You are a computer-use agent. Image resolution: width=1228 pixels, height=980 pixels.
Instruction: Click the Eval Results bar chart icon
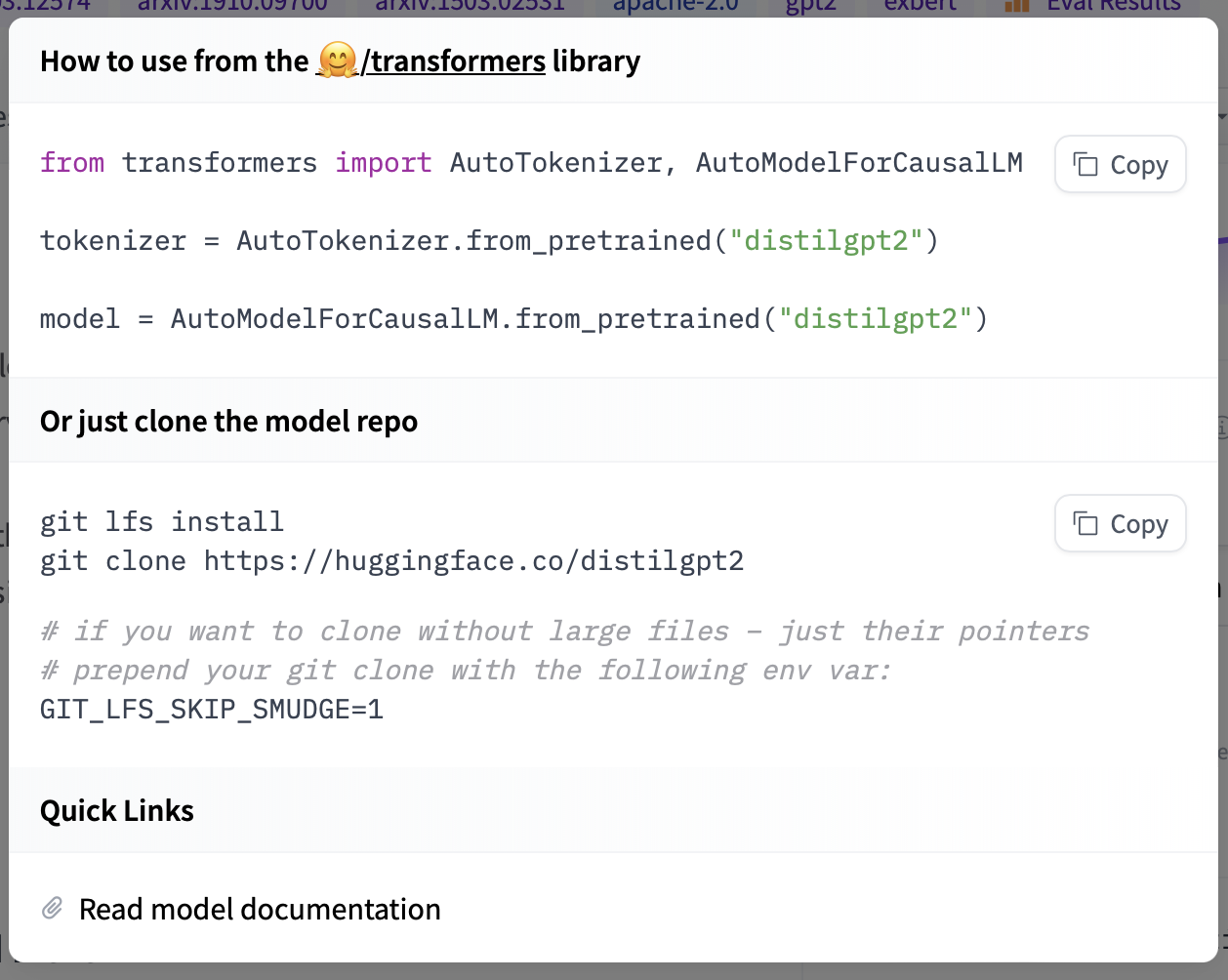(x=1017, y=6)
